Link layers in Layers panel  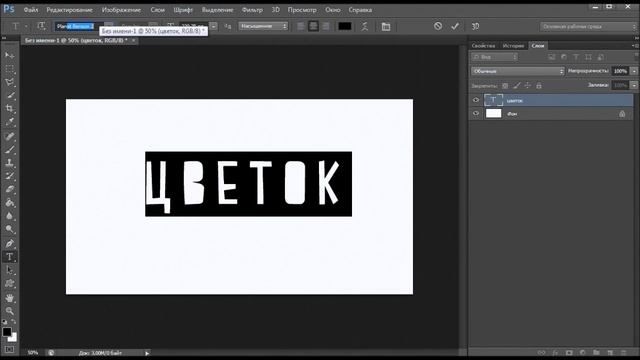coord(541,352)
